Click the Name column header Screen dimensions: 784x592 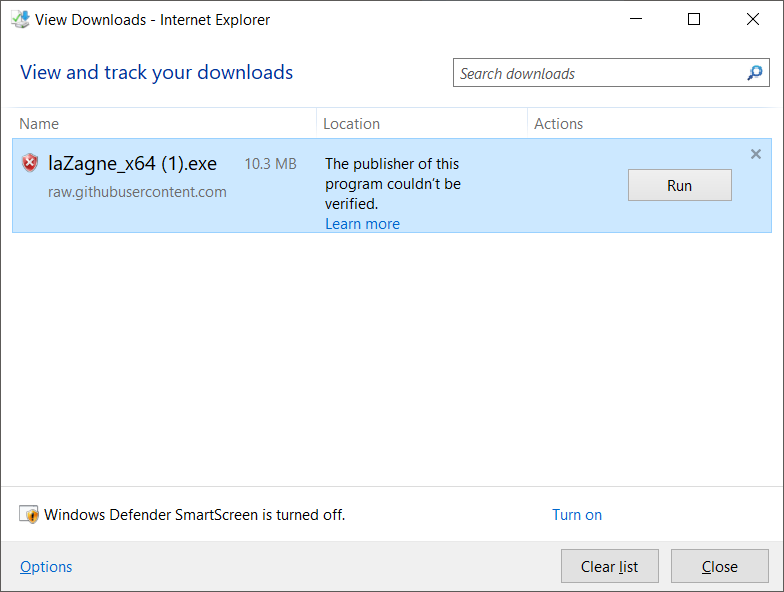click(x=39, y=124)
